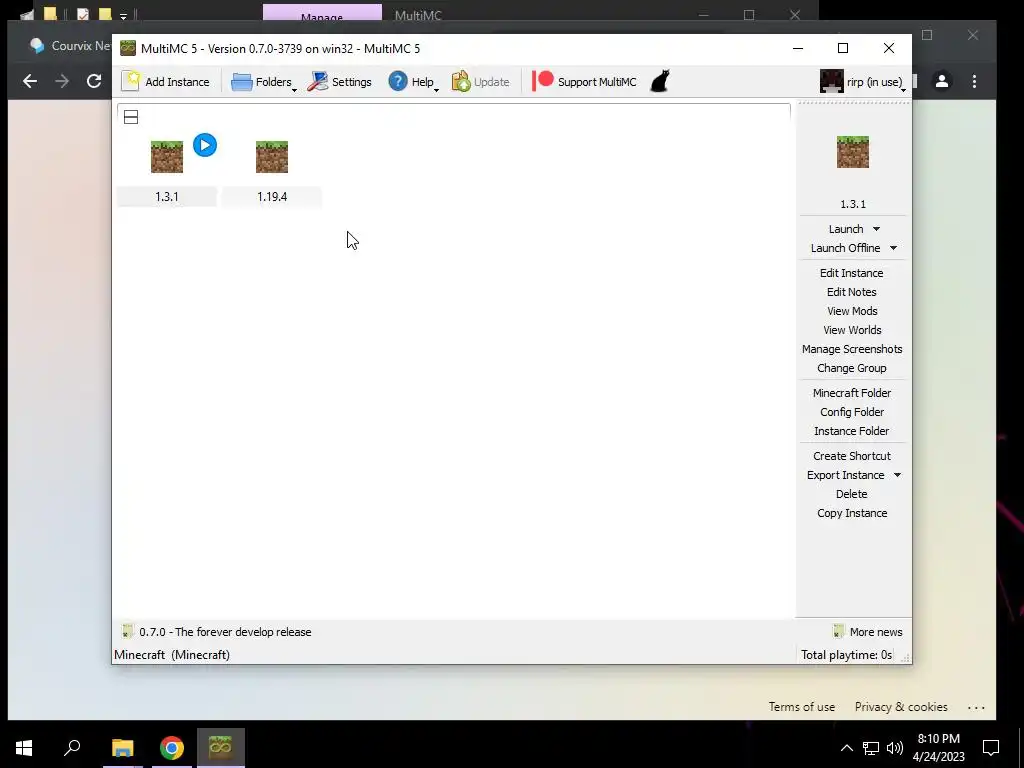1024x768 pixels.
Task: Click the black cat icon
Action: (x=660, y=82)
